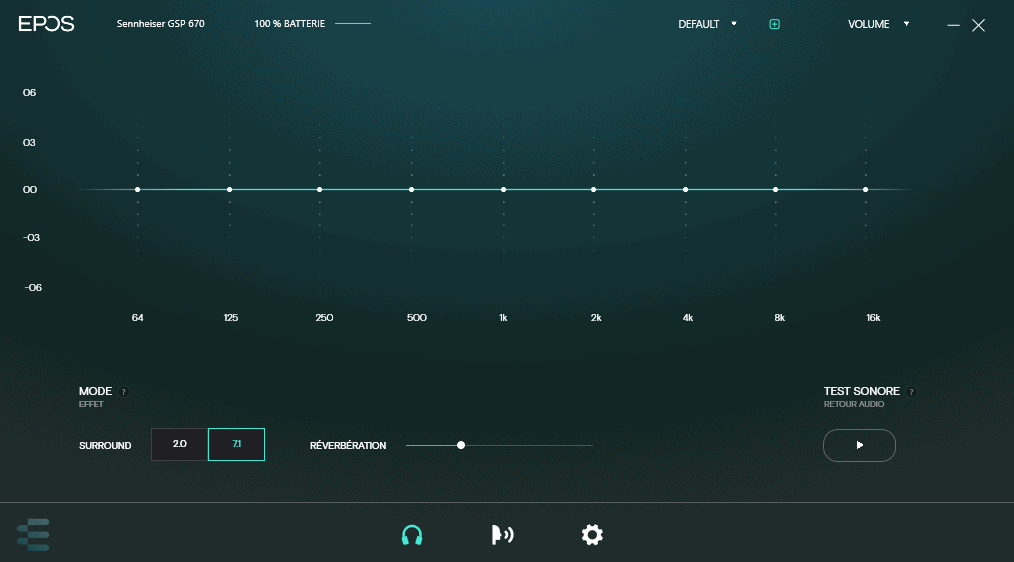This screenshot has height=562, width=1014.
Task: Open the gear settings tab
Action: pyautogui.click(x=592, y=535)
